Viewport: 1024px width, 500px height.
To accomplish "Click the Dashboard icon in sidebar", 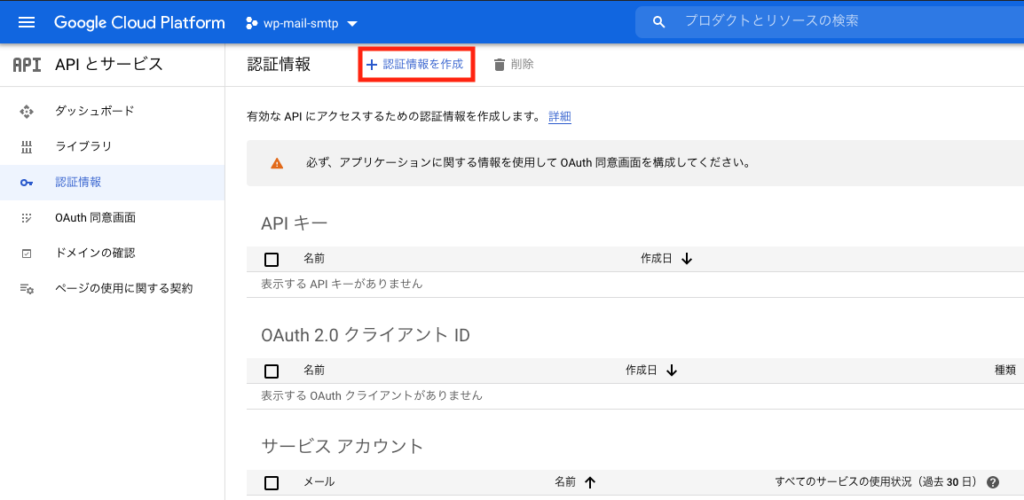I will (27, 111).
